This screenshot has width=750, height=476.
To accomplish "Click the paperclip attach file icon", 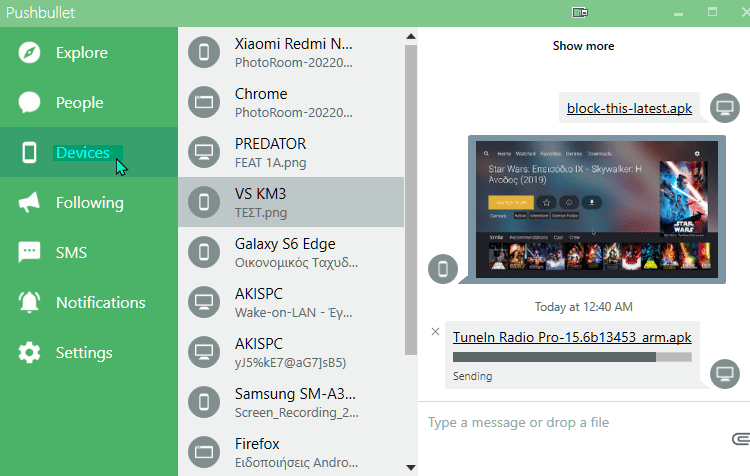I will 741,439.
